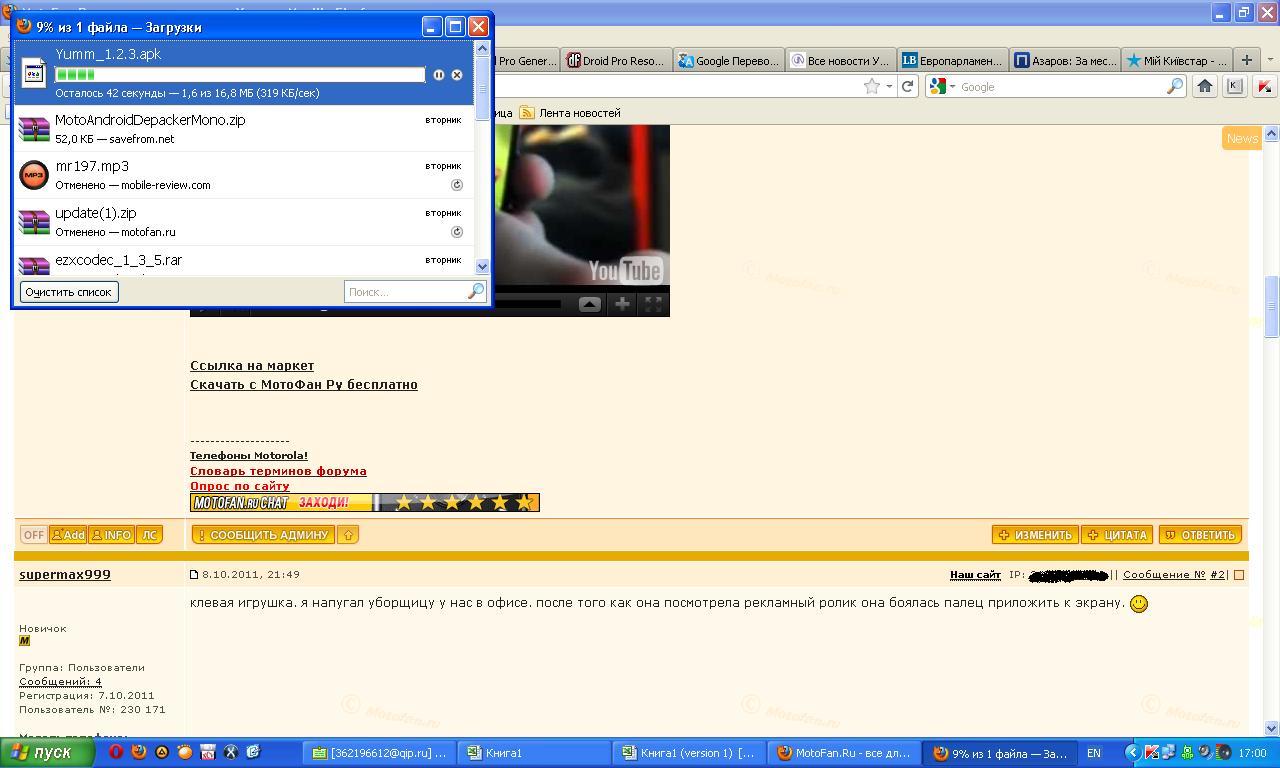This screenshot has width=1280, height=768.
Task: Open the Ссылка на маркет link
Action: click(x=252, y=366)
